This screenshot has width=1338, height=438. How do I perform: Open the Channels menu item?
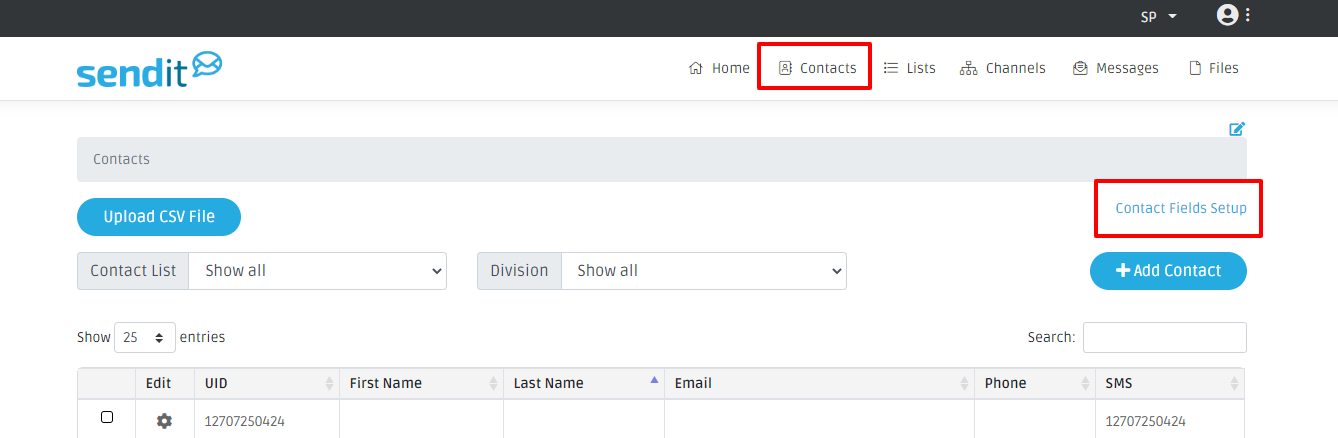click(x=1003, y=68)
